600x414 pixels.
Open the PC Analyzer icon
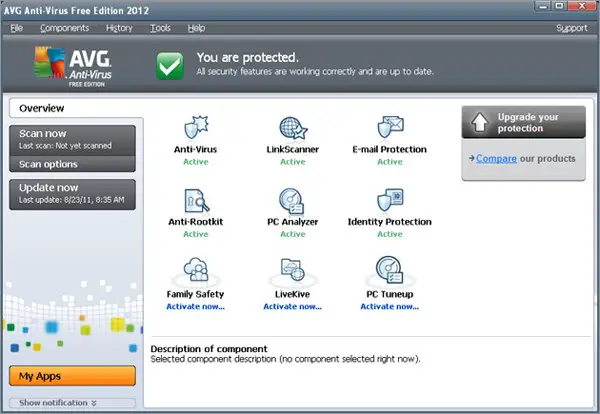coord(292,200)
